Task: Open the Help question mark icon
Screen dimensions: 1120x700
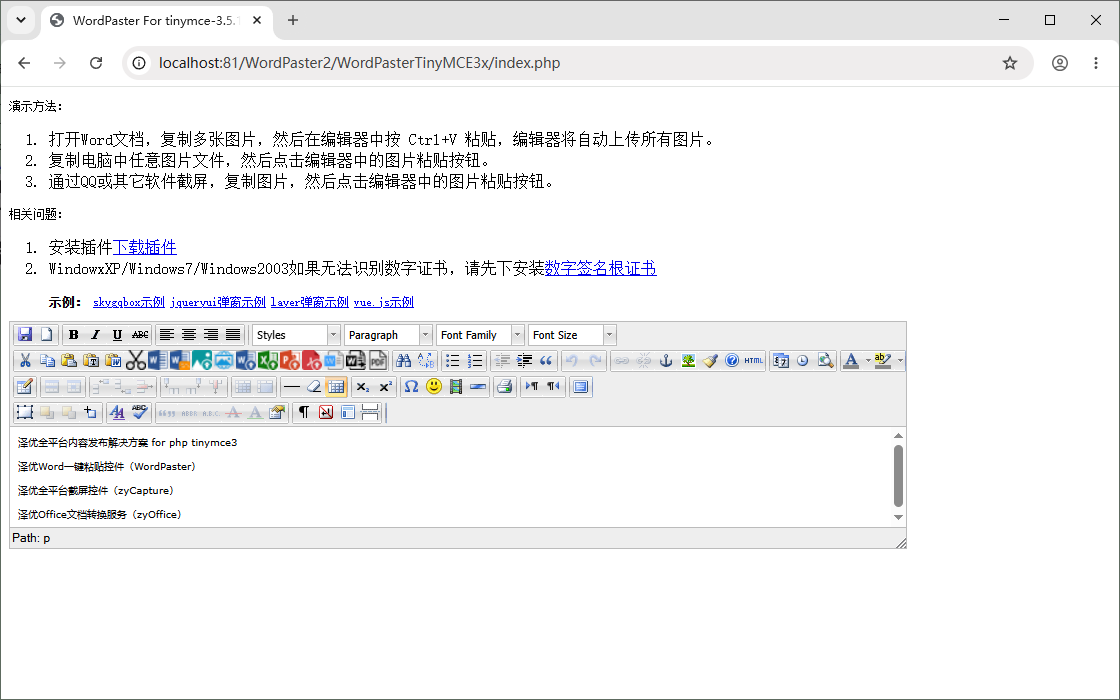Action: click(x=732, y=361)
